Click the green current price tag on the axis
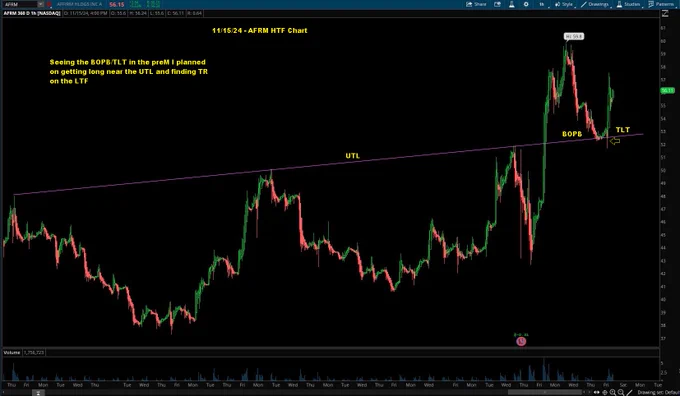 [x=667, y=90]
